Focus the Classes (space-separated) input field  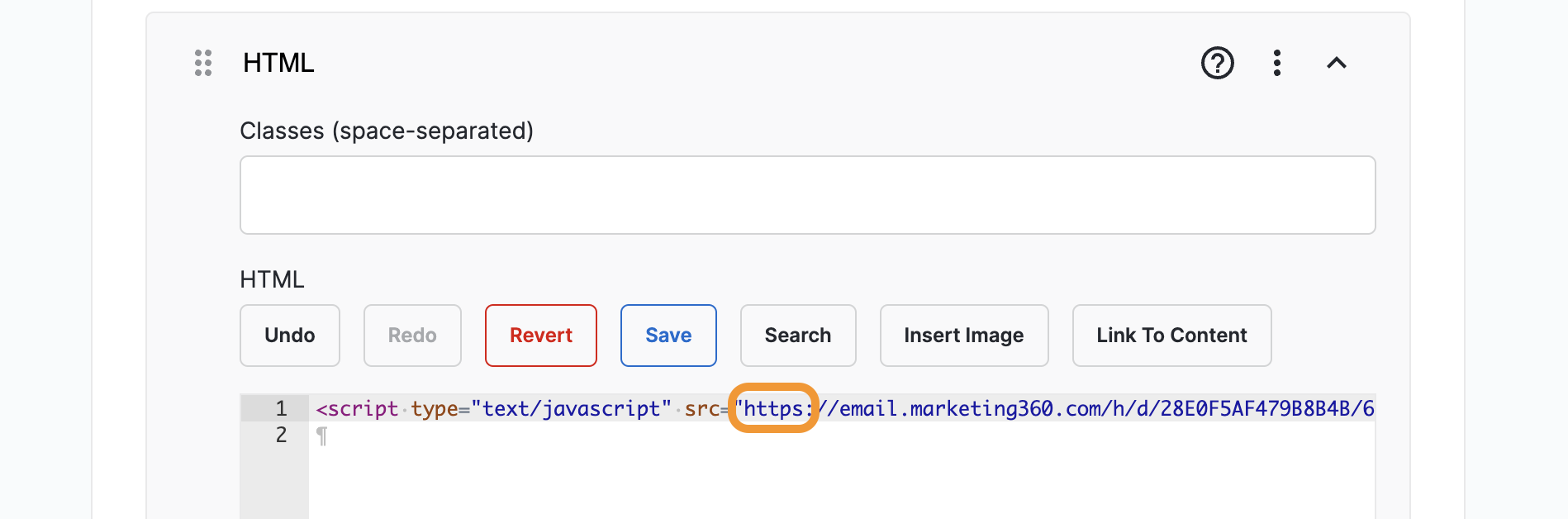807,195
